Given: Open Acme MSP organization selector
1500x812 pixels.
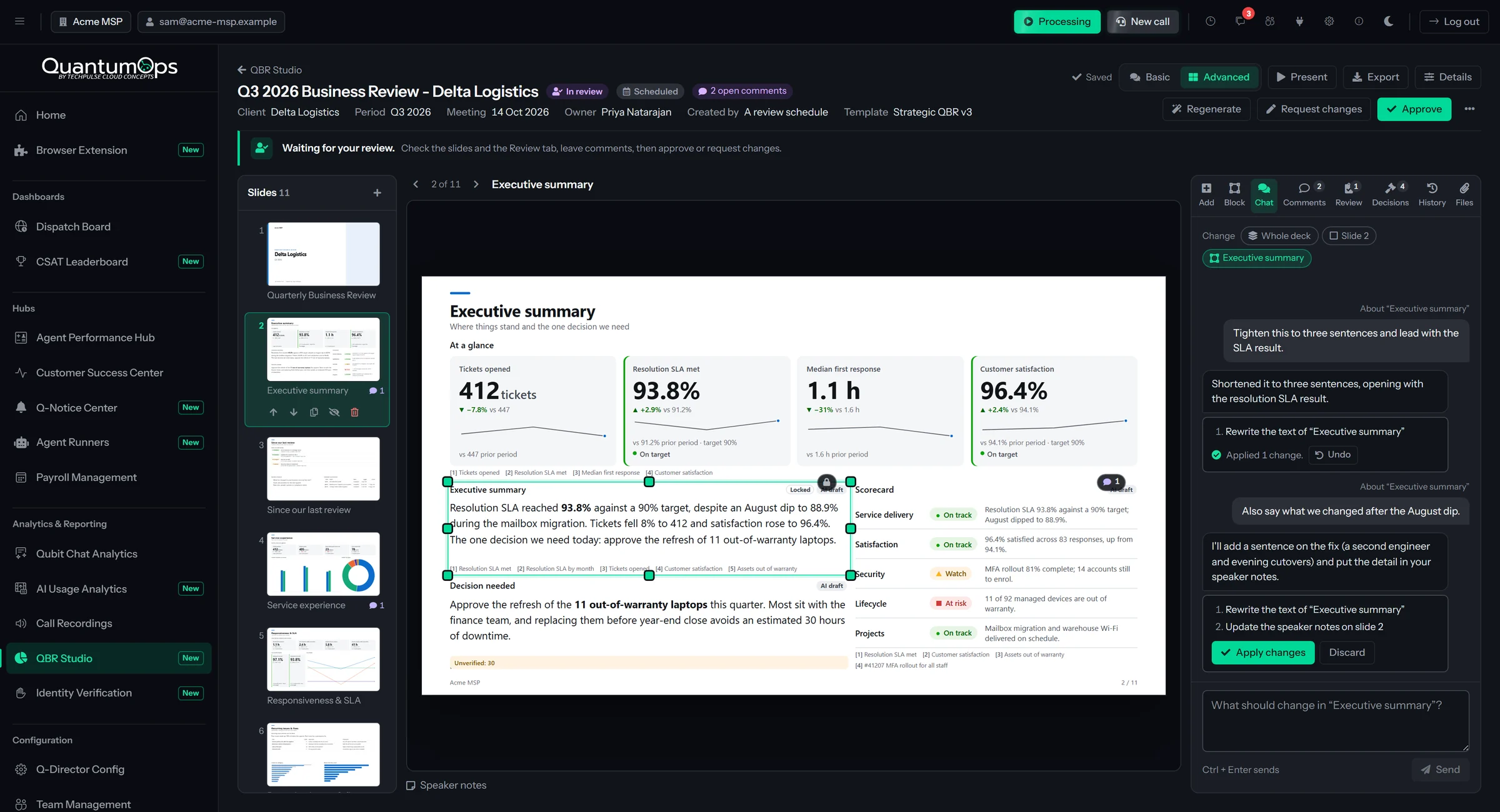Looking at the screenshot, I should tap(91, 21).
